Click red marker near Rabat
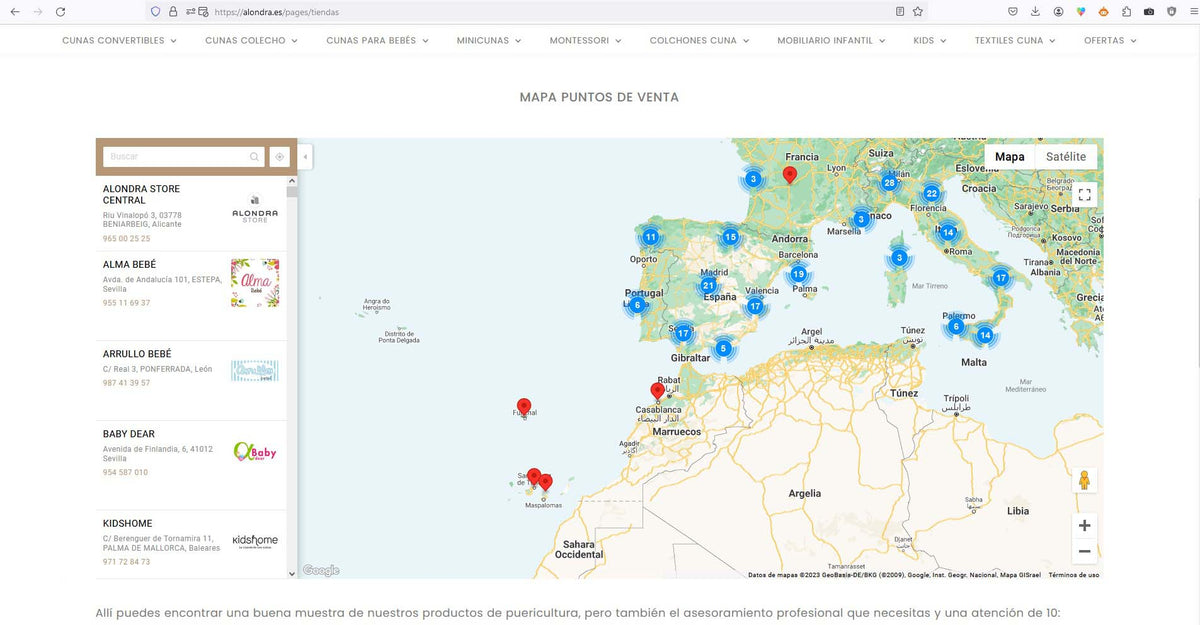This screenshot has width=1200, height=625. tap(658, 391)
